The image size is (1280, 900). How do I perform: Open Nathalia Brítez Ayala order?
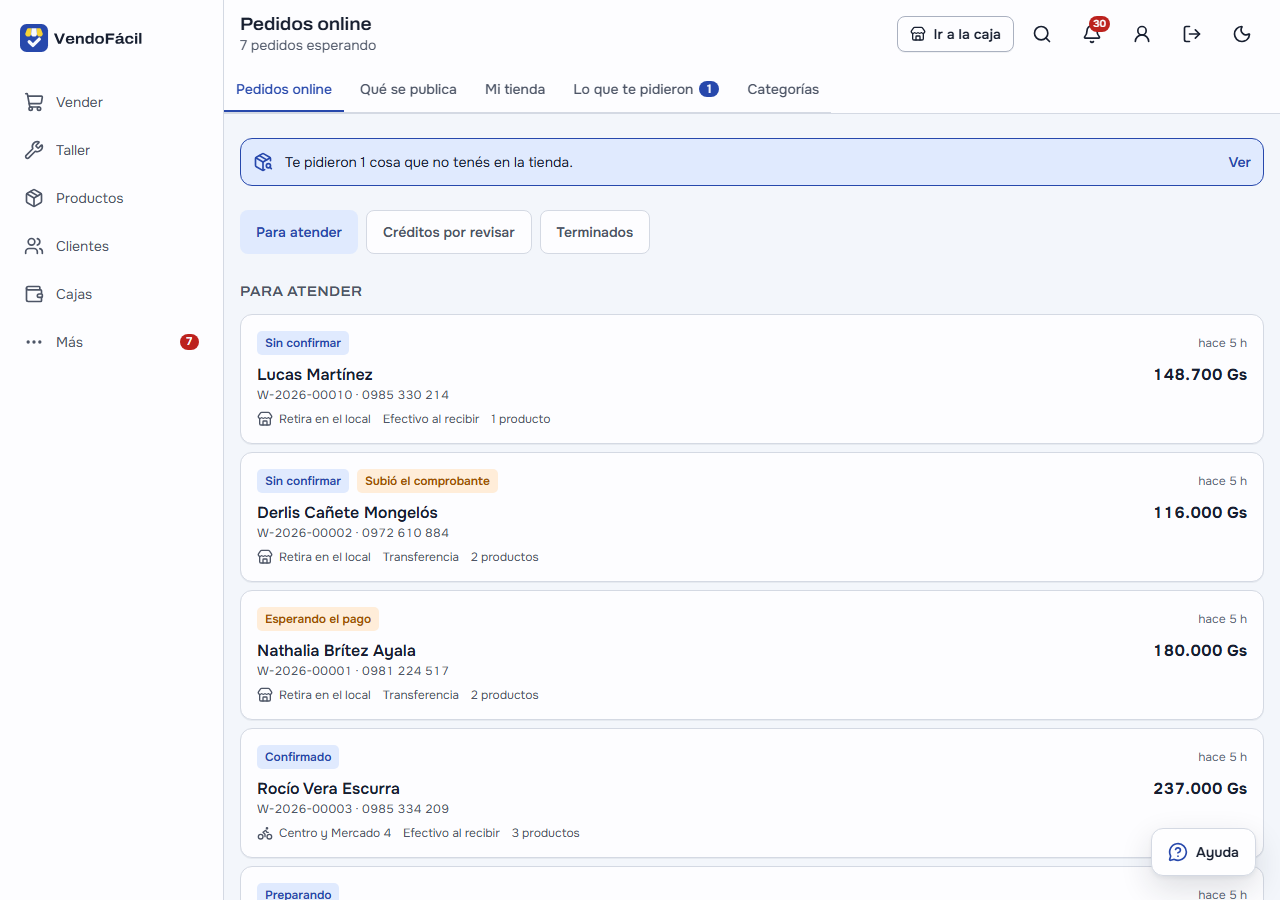point(752,655)
